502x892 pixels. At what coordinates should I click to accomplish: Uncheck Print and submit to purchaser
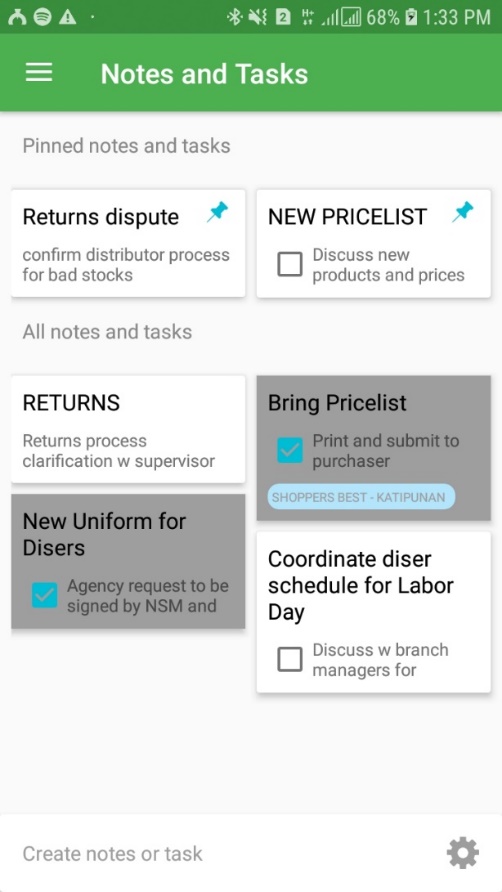coord(290,451)
